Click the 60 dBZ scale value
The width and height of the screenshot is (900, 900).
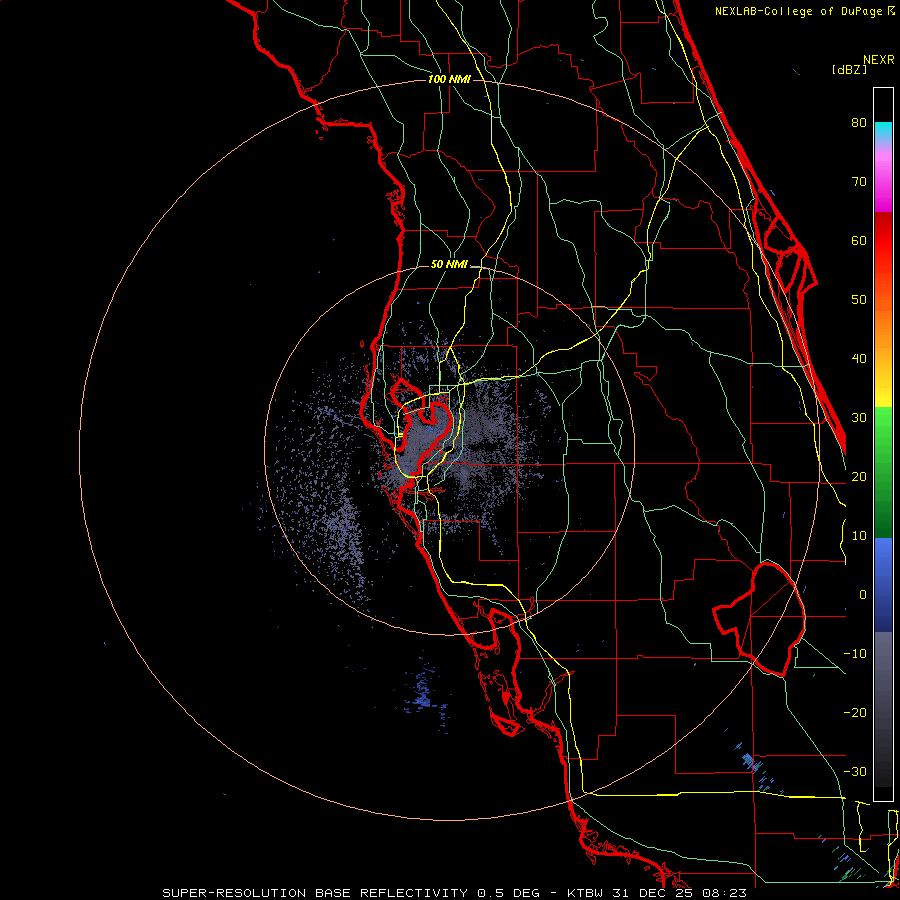coord(859,240)
